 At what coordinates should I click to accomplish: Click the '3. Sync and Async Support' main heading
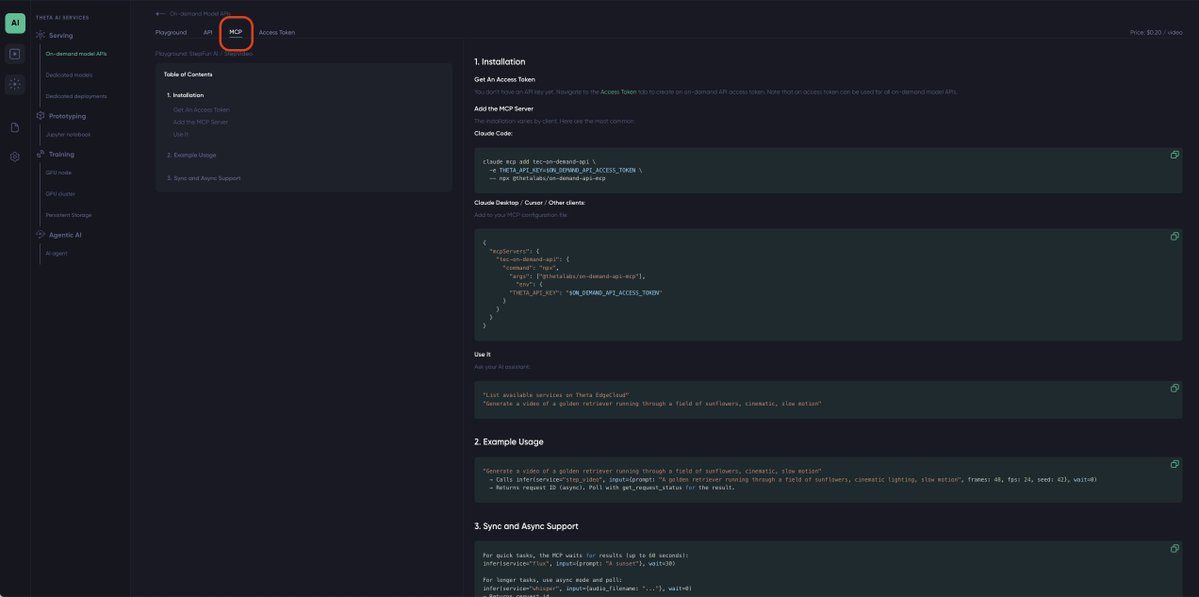pos(526,527)
